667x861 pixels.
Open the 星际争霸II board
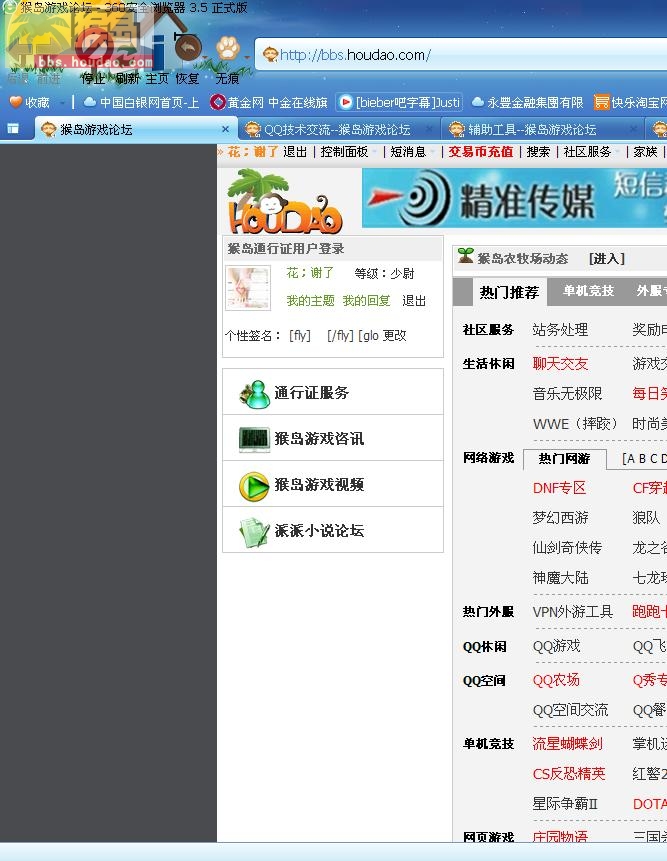click(x=565, y=804)
